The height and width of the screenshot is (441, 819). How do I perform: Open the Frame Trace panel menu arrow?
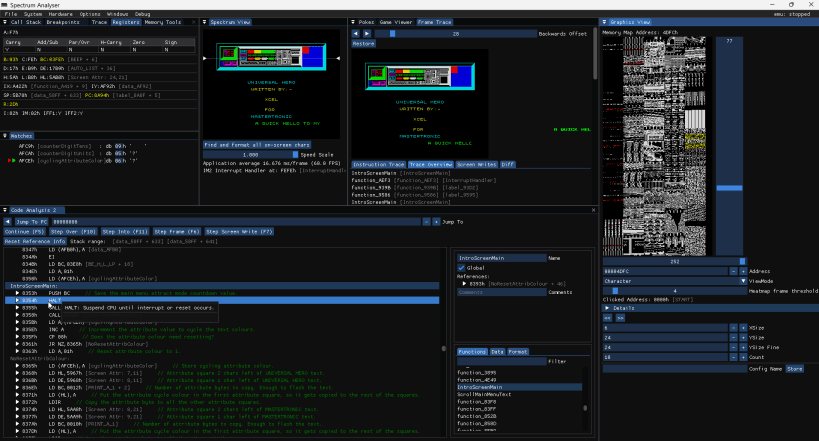point(353,22)
